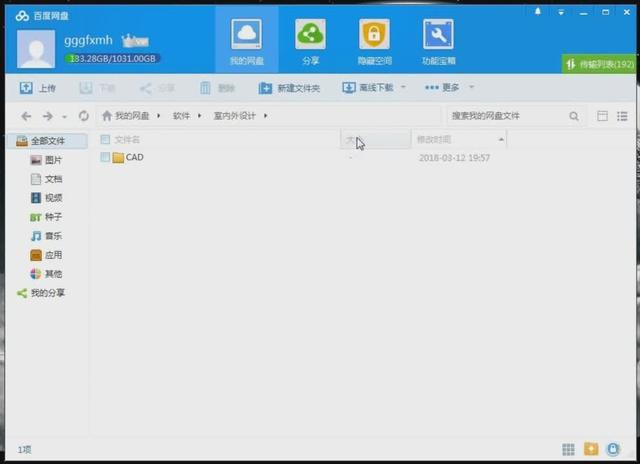Click the user avatar picture
The image size is (640, 464).
tap(36, 49)
